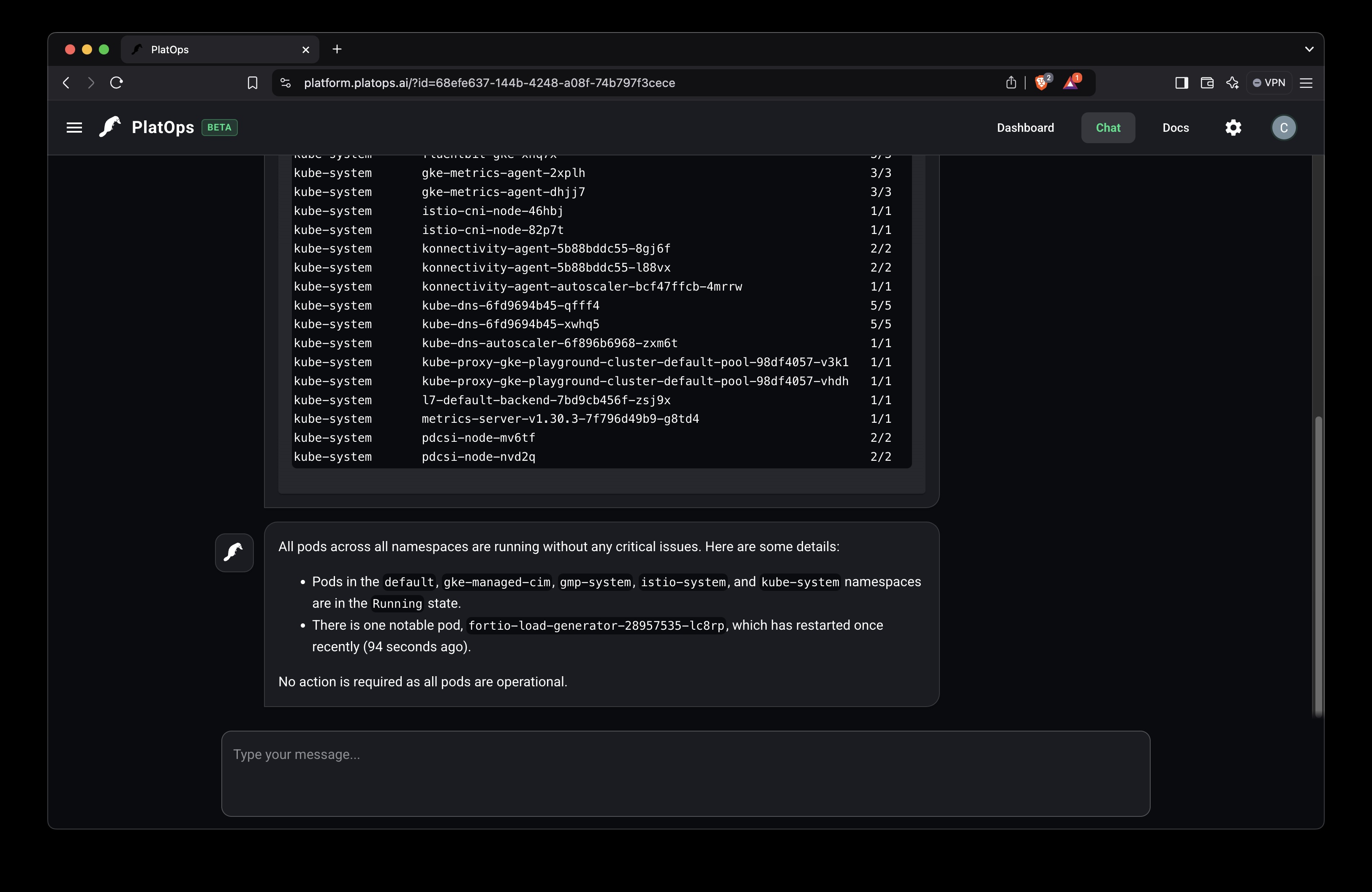
Task: Click pdcsi-node-nvd2q pod name
Action: pyautogui.click(x=479, y=457)
